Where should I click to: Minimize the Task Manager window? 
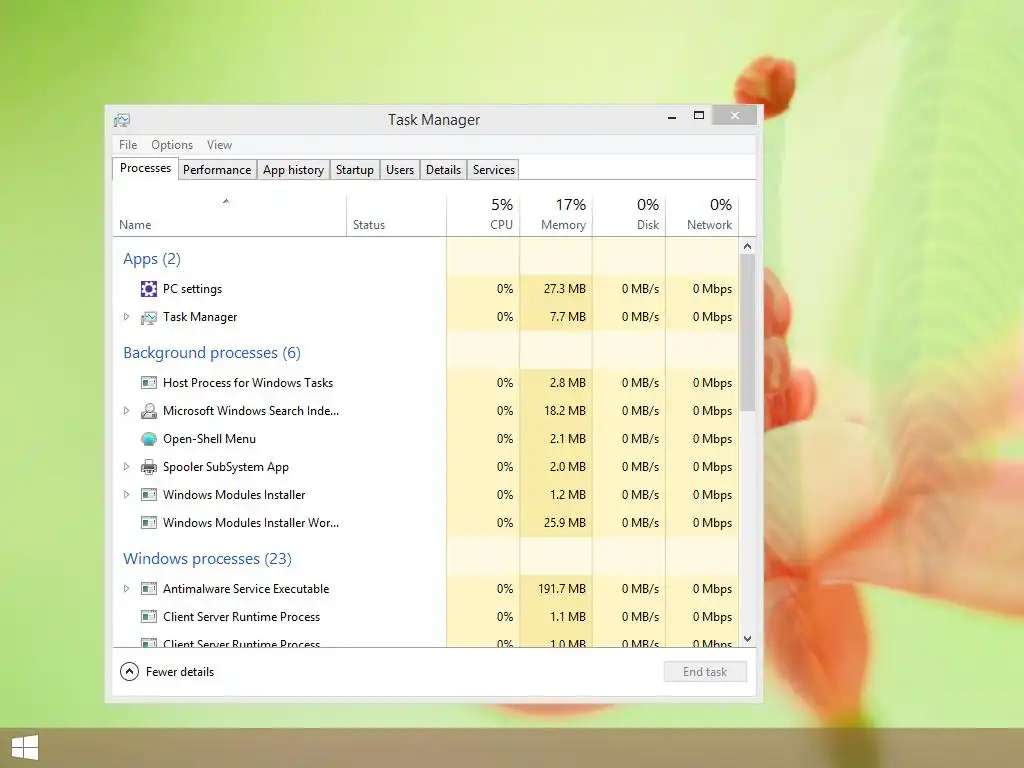tap(671, 116)
